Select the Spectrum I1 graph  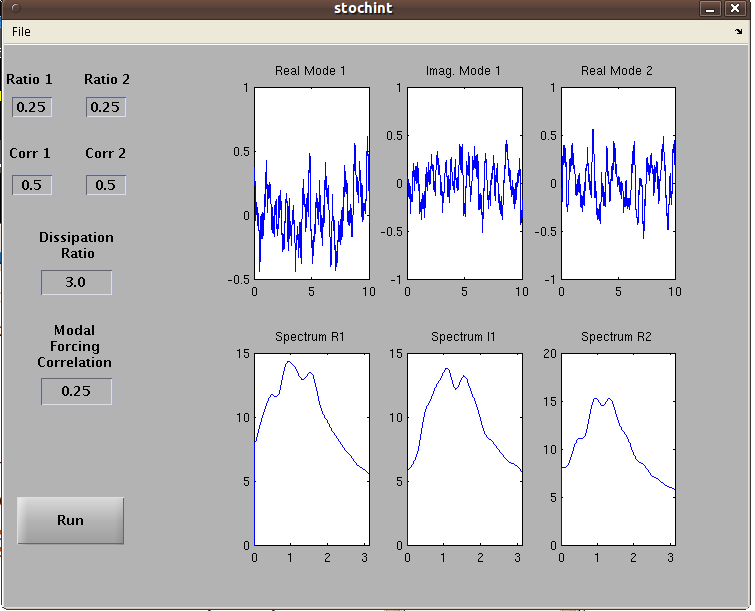tap(464, 449)
